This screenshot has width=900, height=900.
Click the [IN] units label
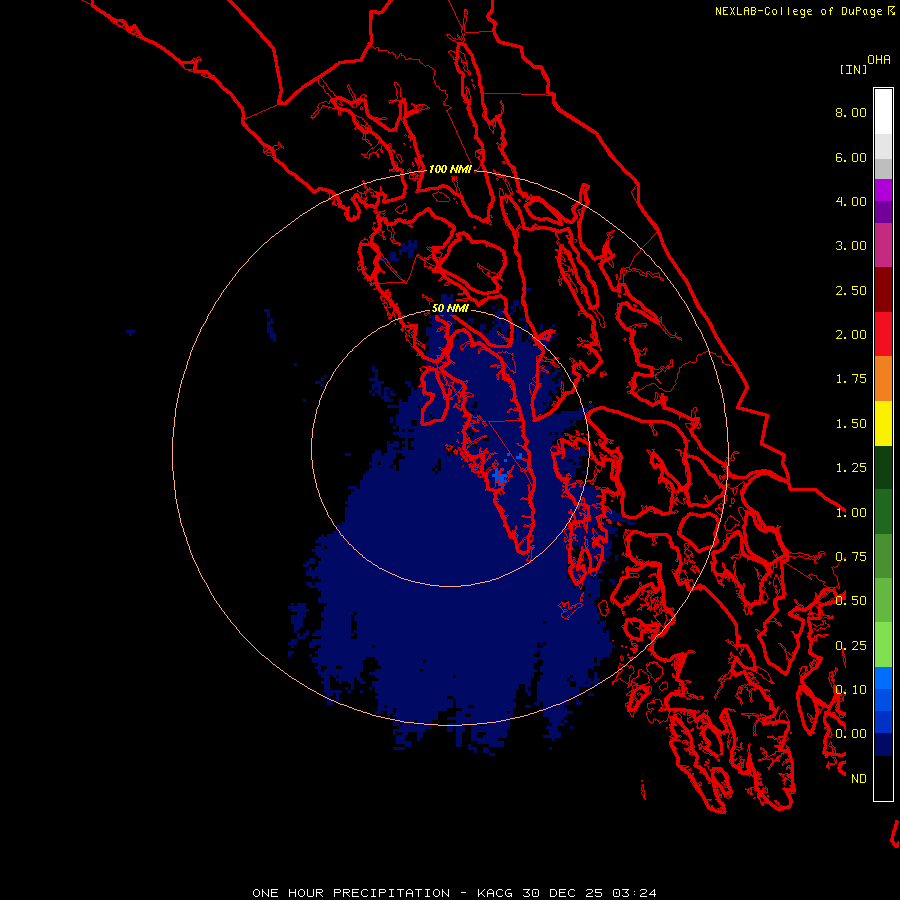(853, 69)
